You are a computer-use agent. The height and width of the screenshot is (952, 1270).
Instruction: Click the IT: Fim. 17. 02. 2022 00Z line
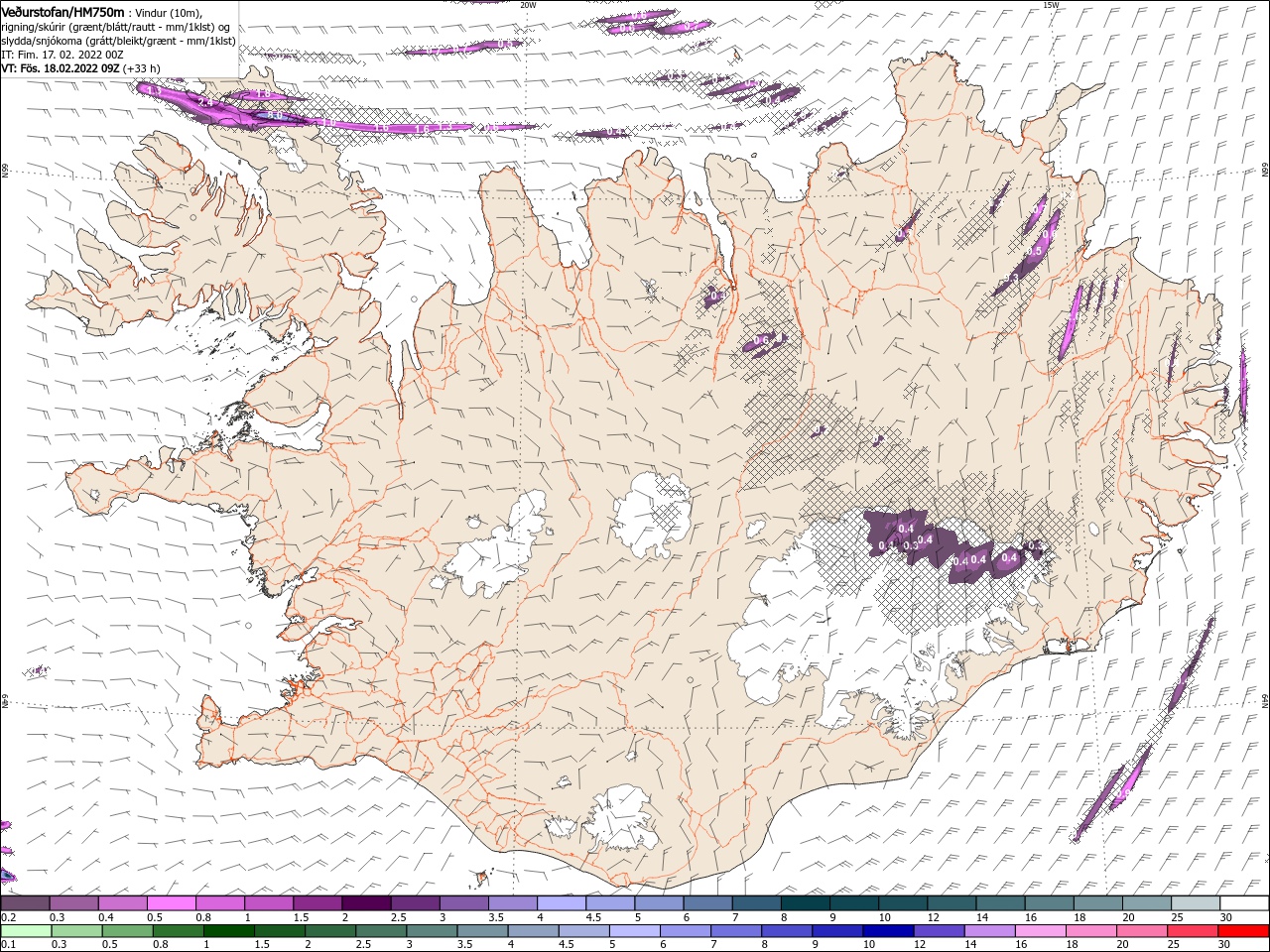coord(63,55)
